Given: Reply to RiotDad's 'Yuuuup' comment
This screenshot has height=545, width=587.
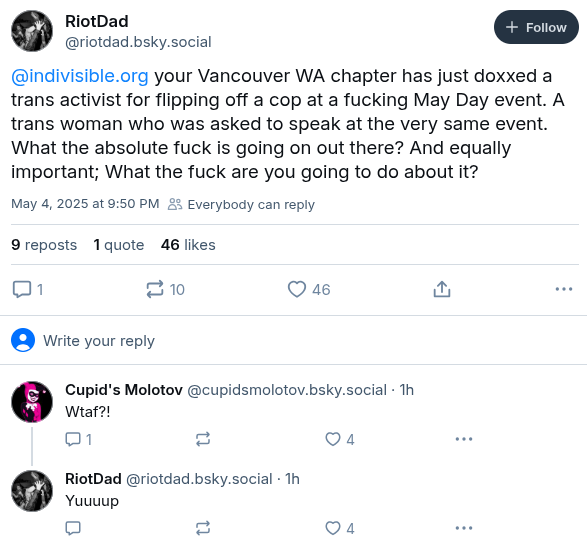Looking at the screenshot, I should click(73, 528).
